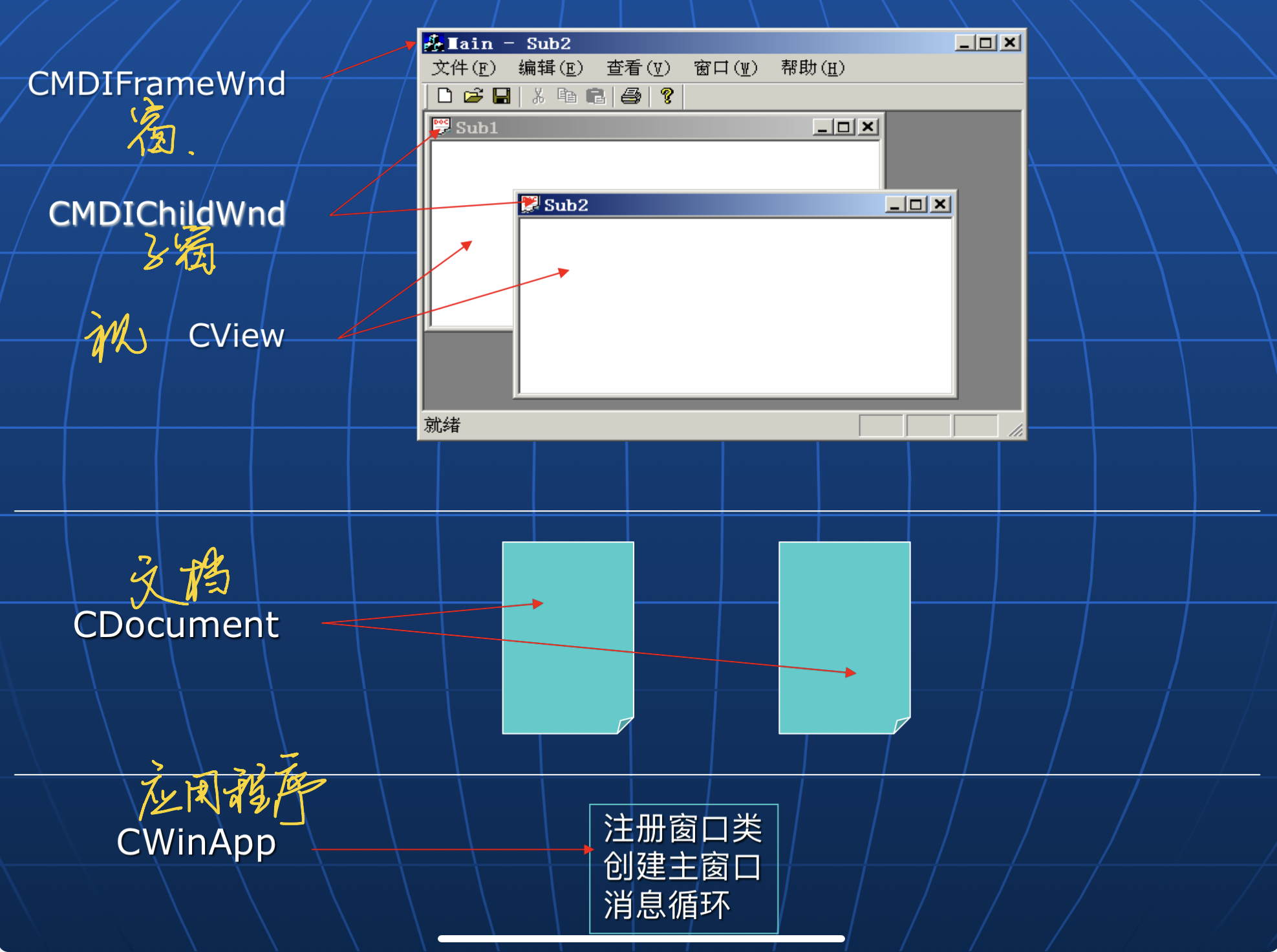Click the Cut scissors toolbar icon
The width and height of the screenshot is (1277, 952).
tap(538, 96)
